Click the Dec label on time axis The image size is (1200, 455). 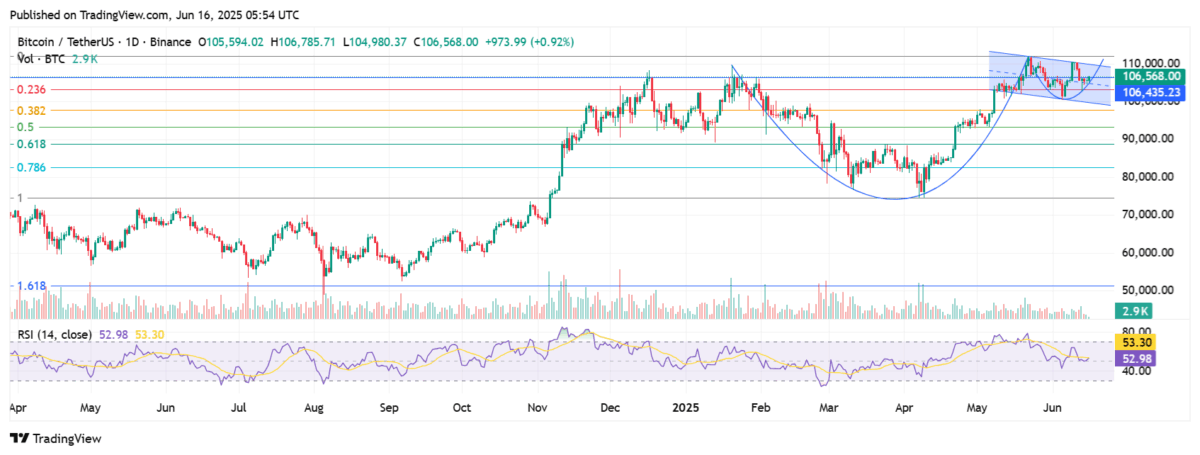tap(611, 408)
